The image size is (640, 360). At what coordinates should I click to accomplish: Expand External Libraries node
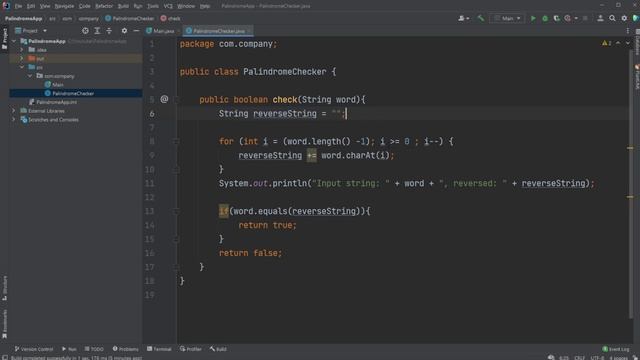[x=14, y=111]
